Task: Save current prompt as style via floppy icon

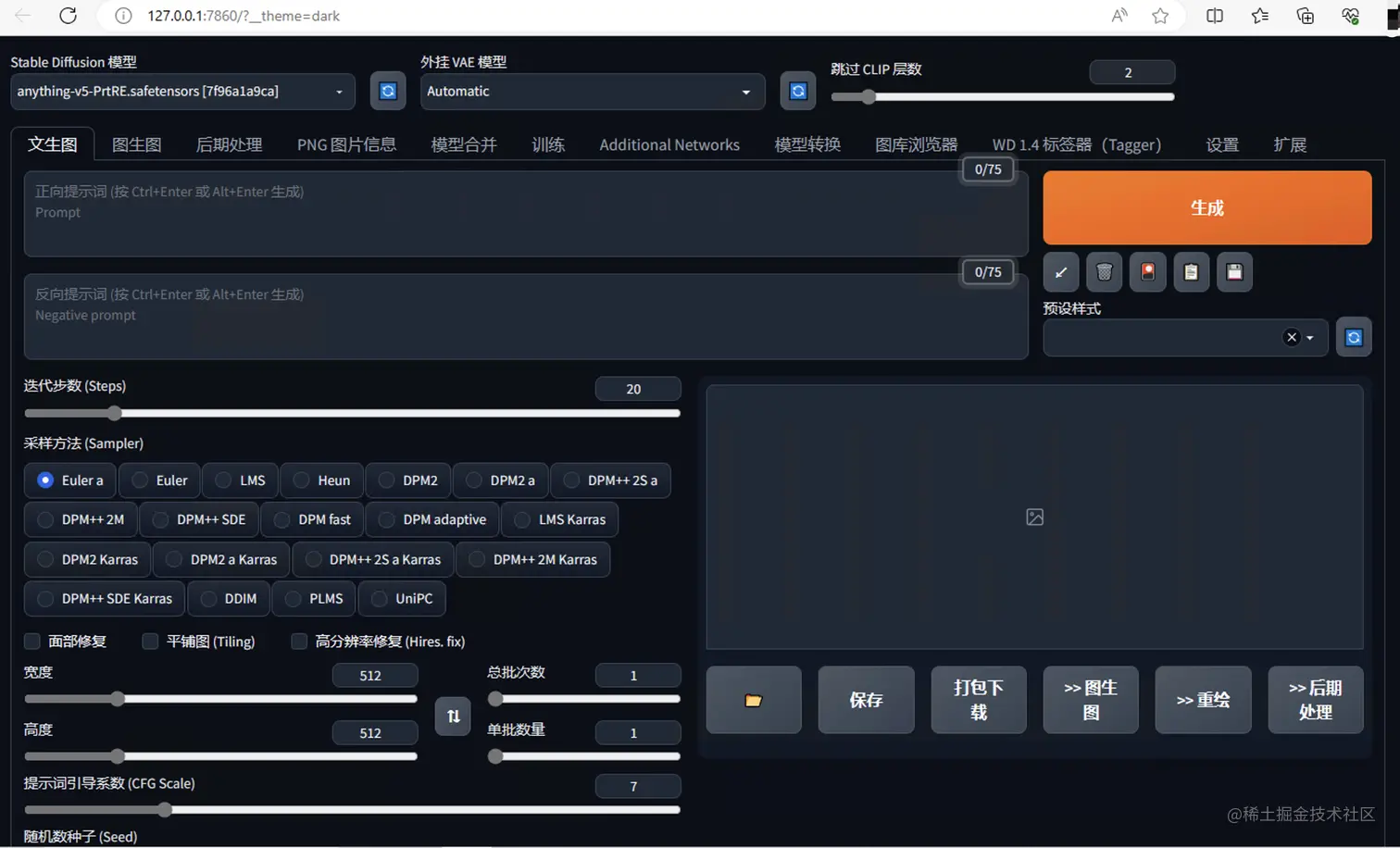Action: [1234, 271]
